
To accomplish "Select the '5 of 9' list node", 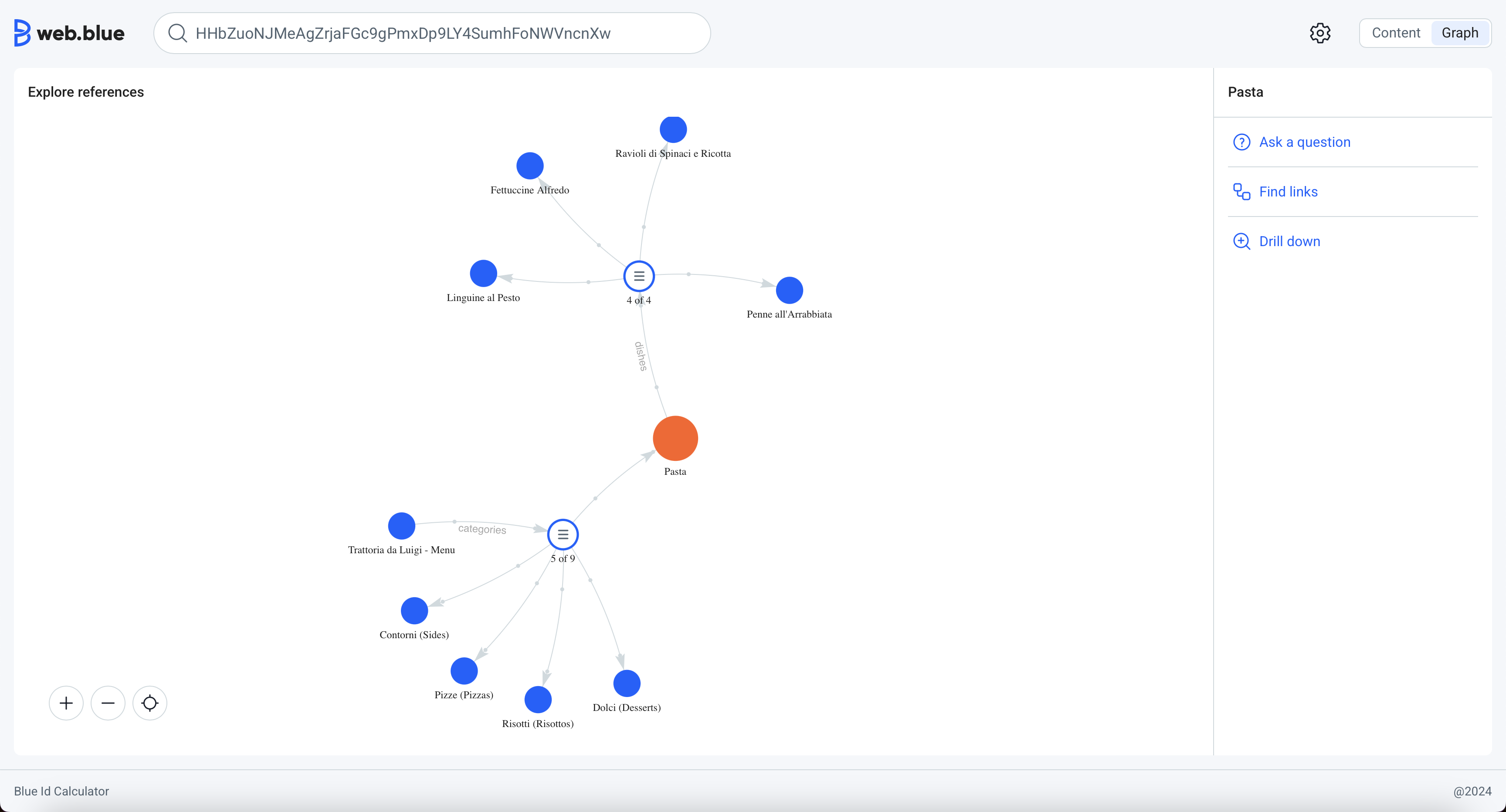I will [563, 535].
